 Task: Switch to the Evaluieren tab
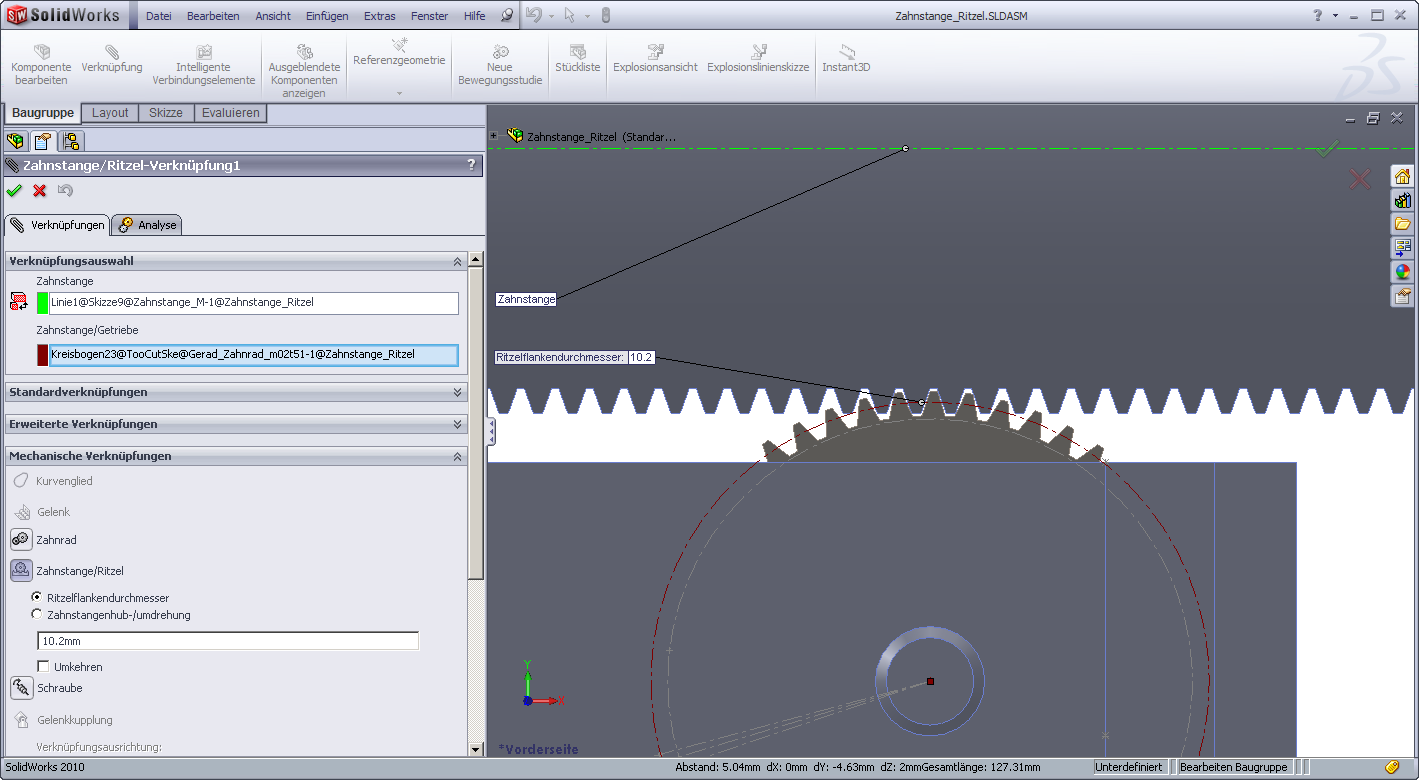(x=231, y=113)
